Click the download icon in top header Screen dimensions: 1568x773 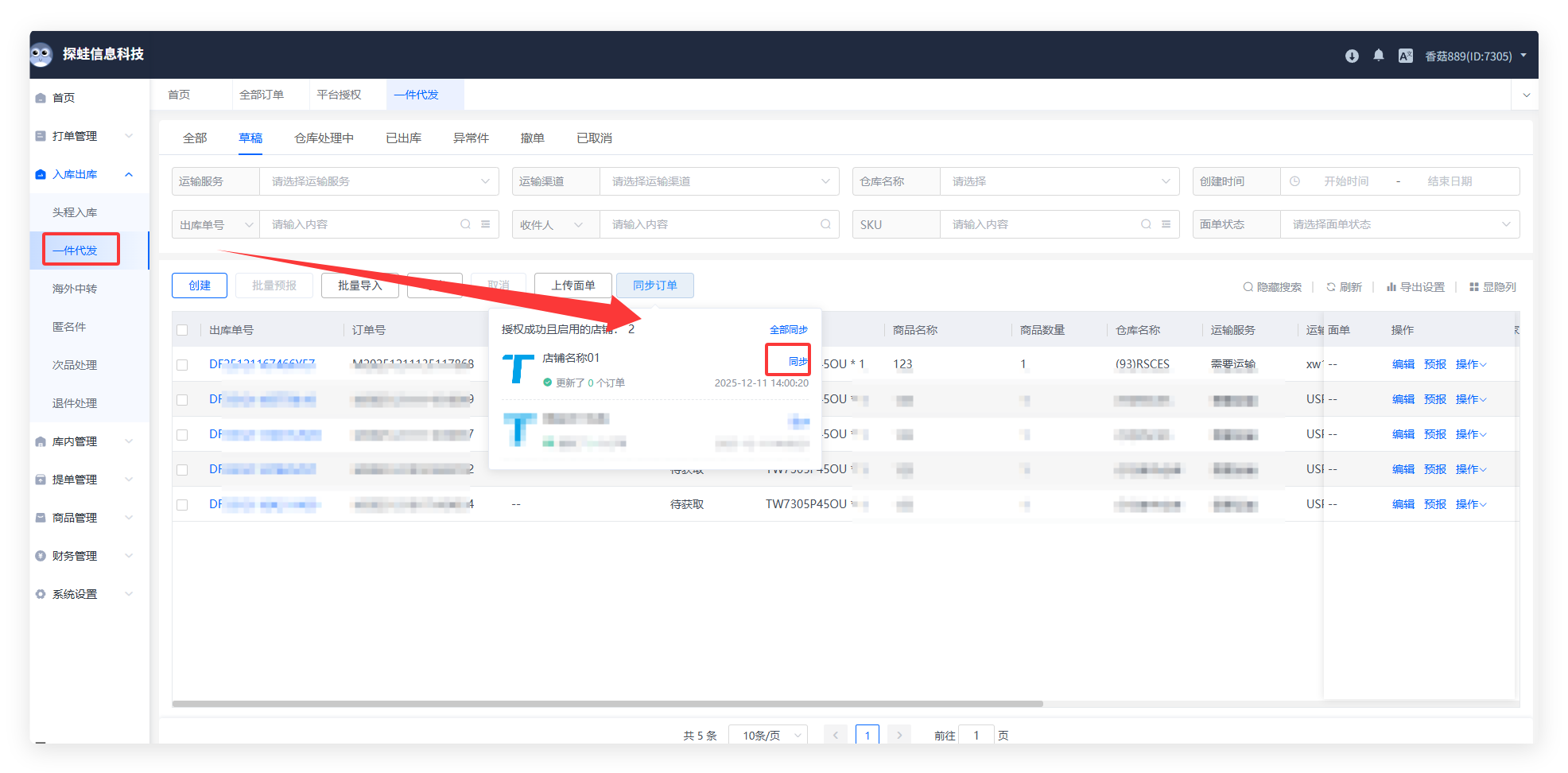1352,56
